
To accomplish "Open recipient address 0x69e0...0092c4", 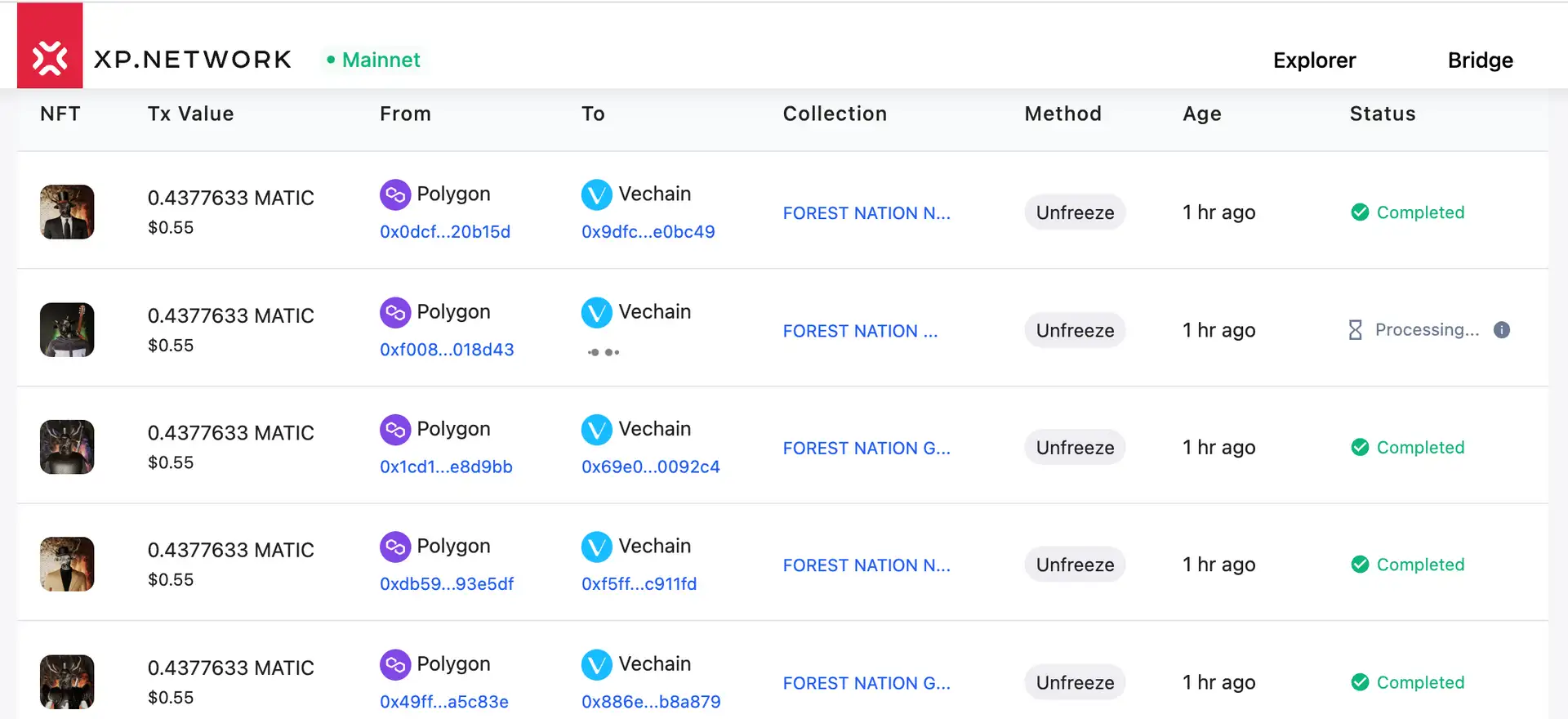I will [x=650, y=467].
